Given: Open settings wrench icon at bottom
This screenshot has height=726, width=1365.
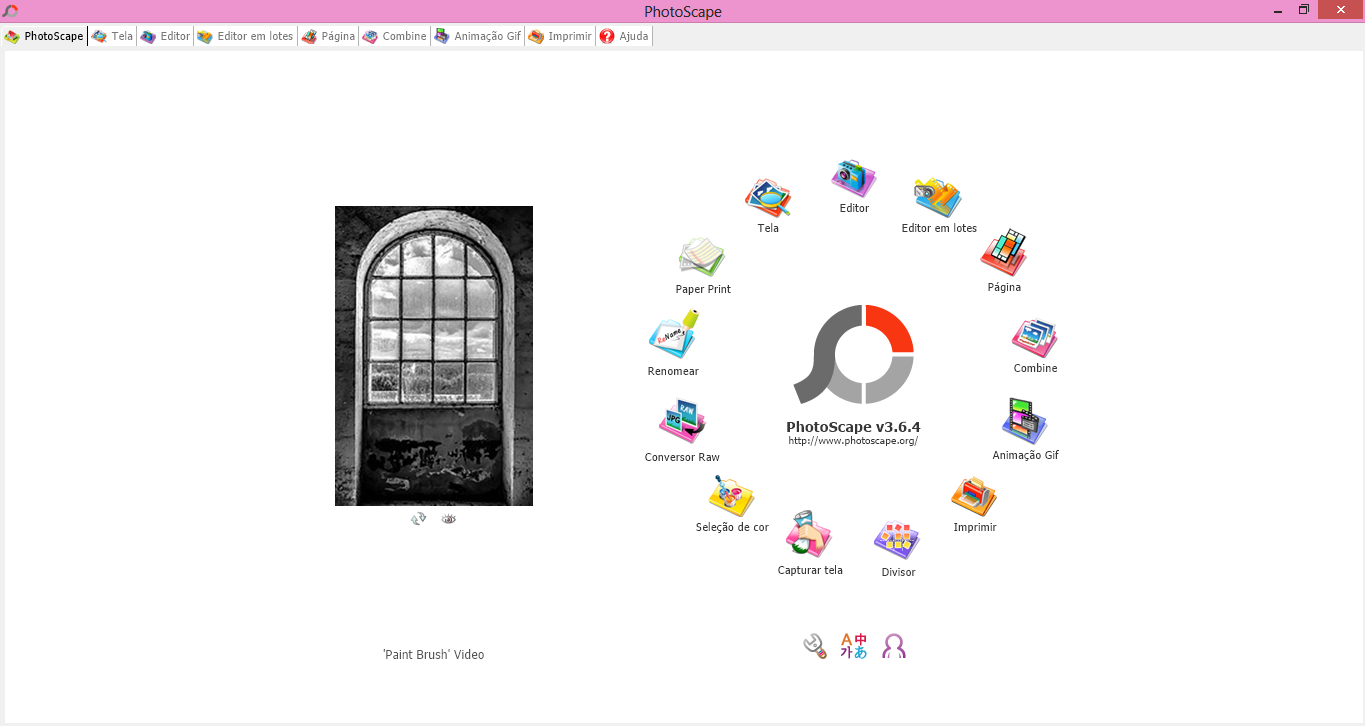Looking at the screenshot, I should pyautogui.click(x=815, y=646).
